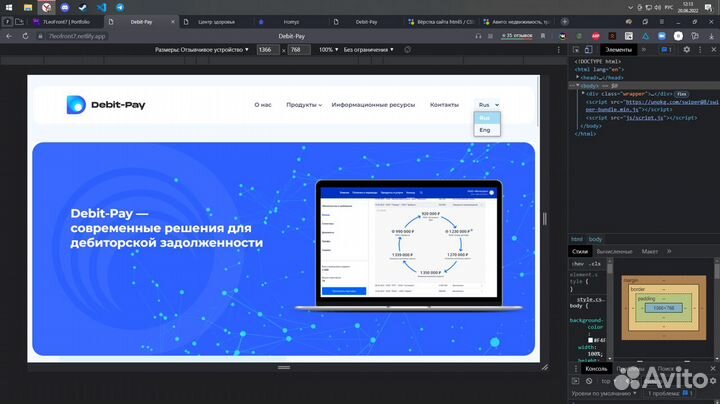Click the rotate viewport icon

click(x=407, y=50)
